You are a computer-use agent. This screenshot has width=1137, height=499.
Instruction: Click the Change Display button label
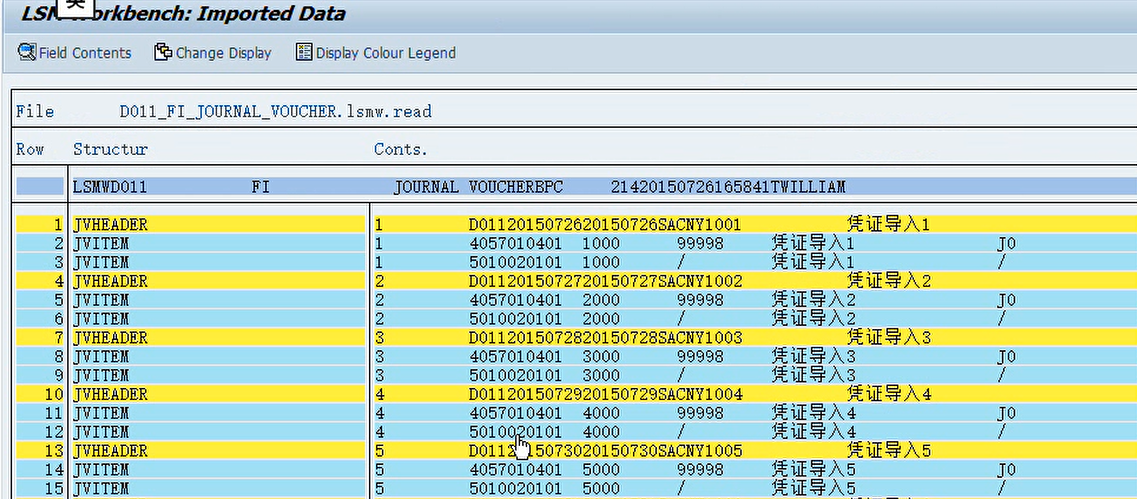(x=223, y=53)
